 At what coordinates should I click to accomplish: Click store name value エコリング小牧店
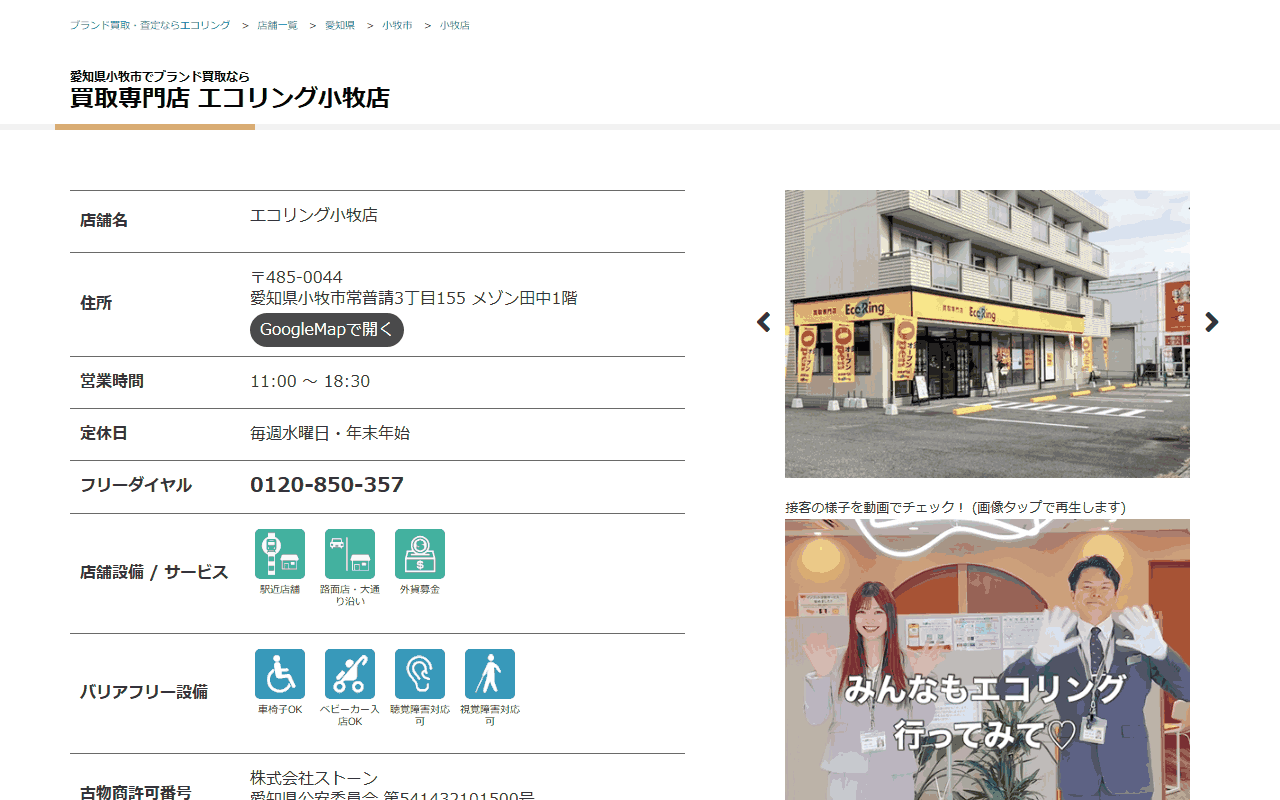[314, 215]
